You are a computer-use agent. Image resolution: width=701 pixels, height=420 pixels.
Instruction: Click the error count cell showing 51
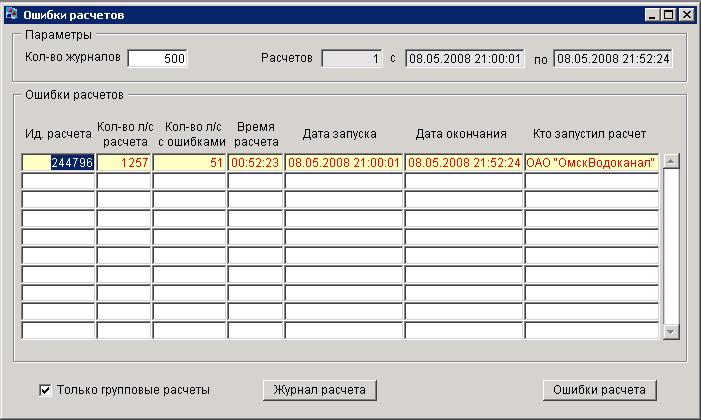coord(189,162)
